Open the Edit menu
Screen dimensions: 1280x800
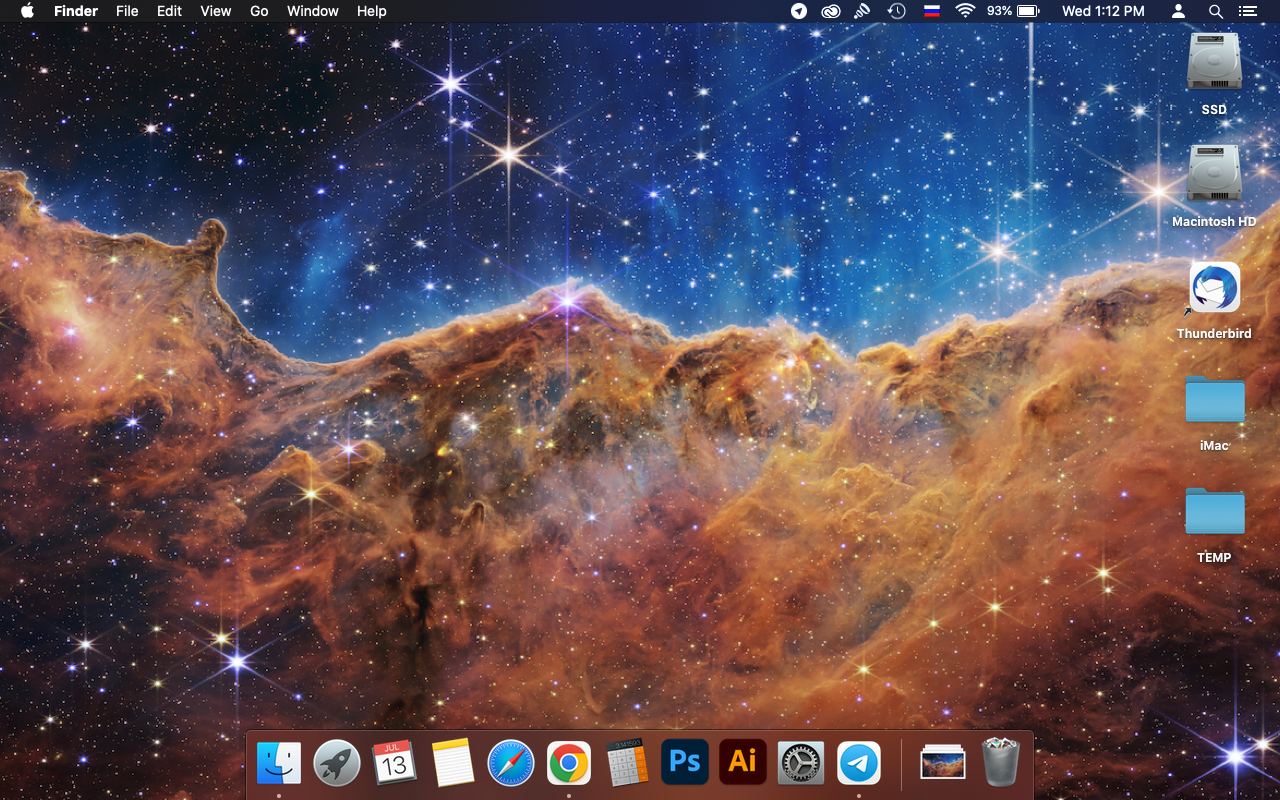[x=169, y=11]
